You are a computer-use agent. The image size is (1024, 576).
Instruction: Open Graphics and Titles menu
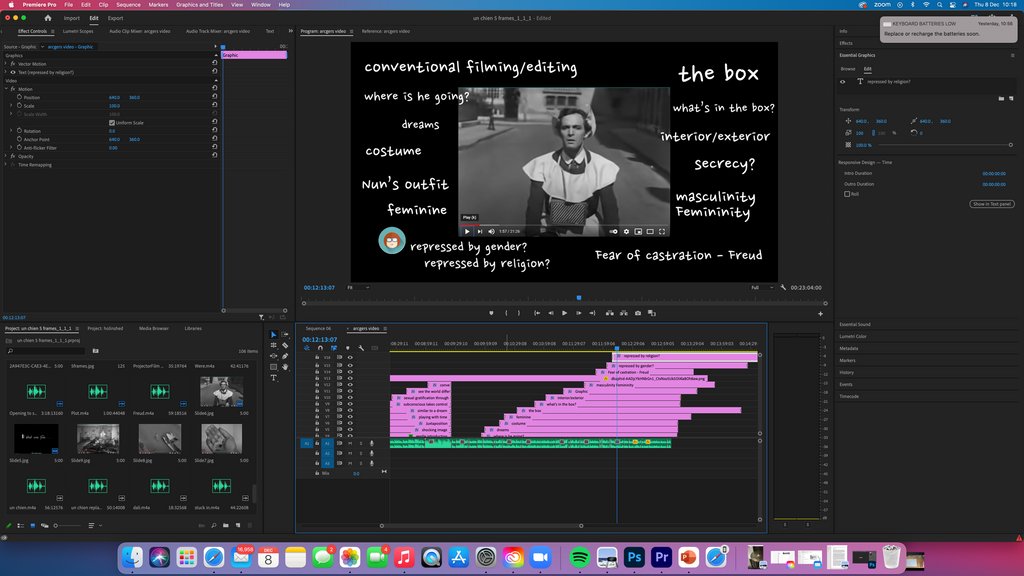tap(199, 5)
